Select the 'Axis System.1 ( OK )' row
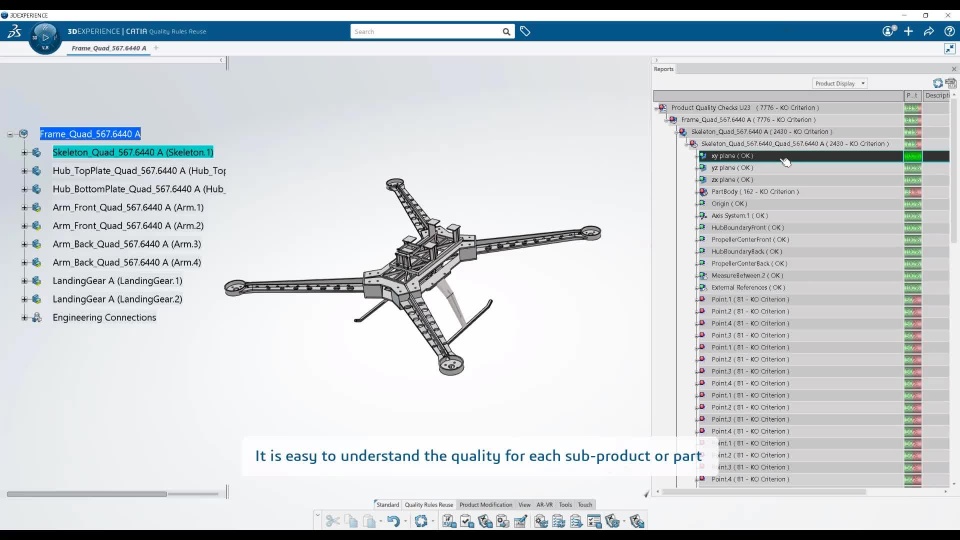This screenshot has width=960, height=540. (739, 216)
